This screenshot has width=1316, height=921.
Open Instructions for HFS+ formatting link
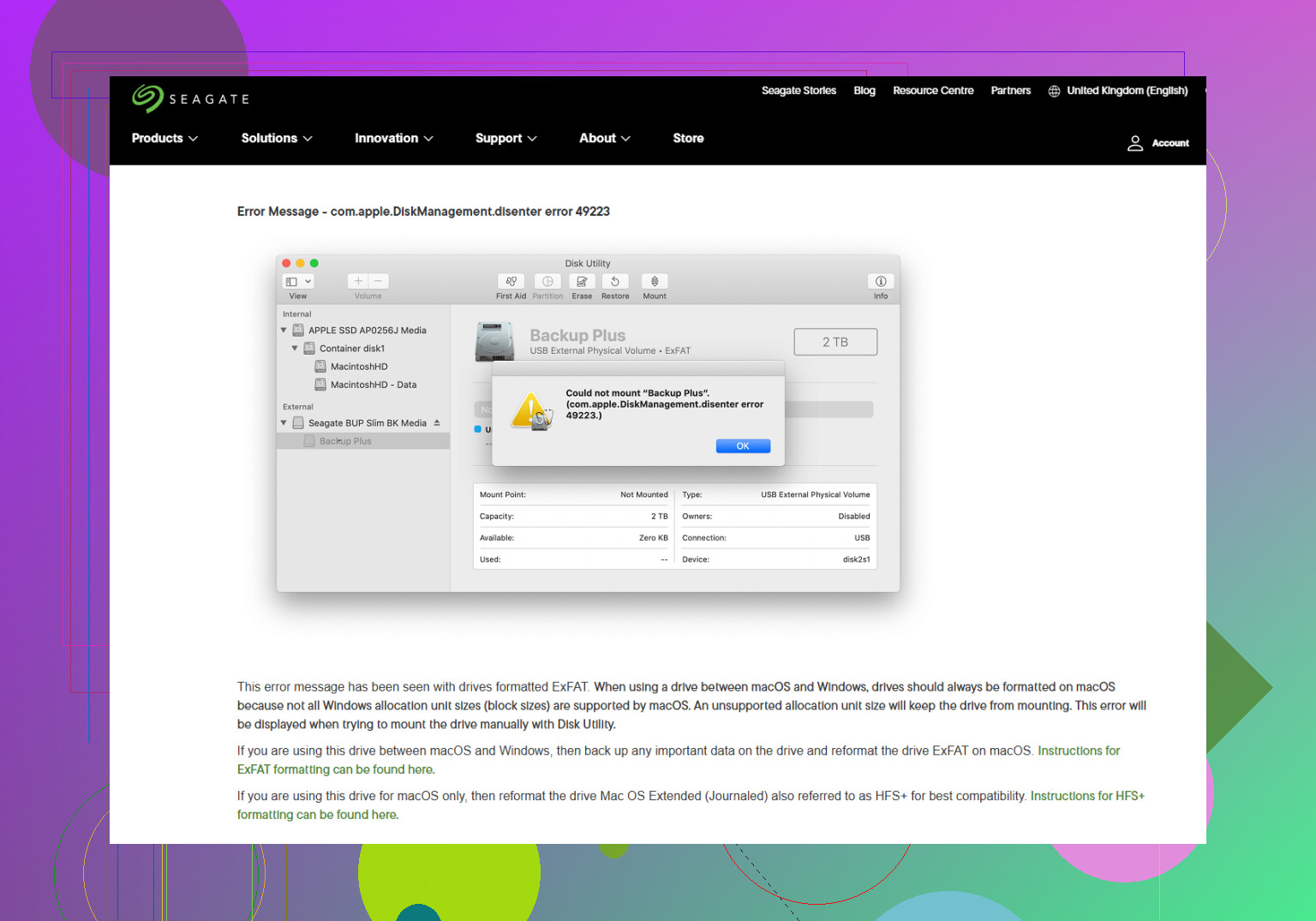point(1087,796)
